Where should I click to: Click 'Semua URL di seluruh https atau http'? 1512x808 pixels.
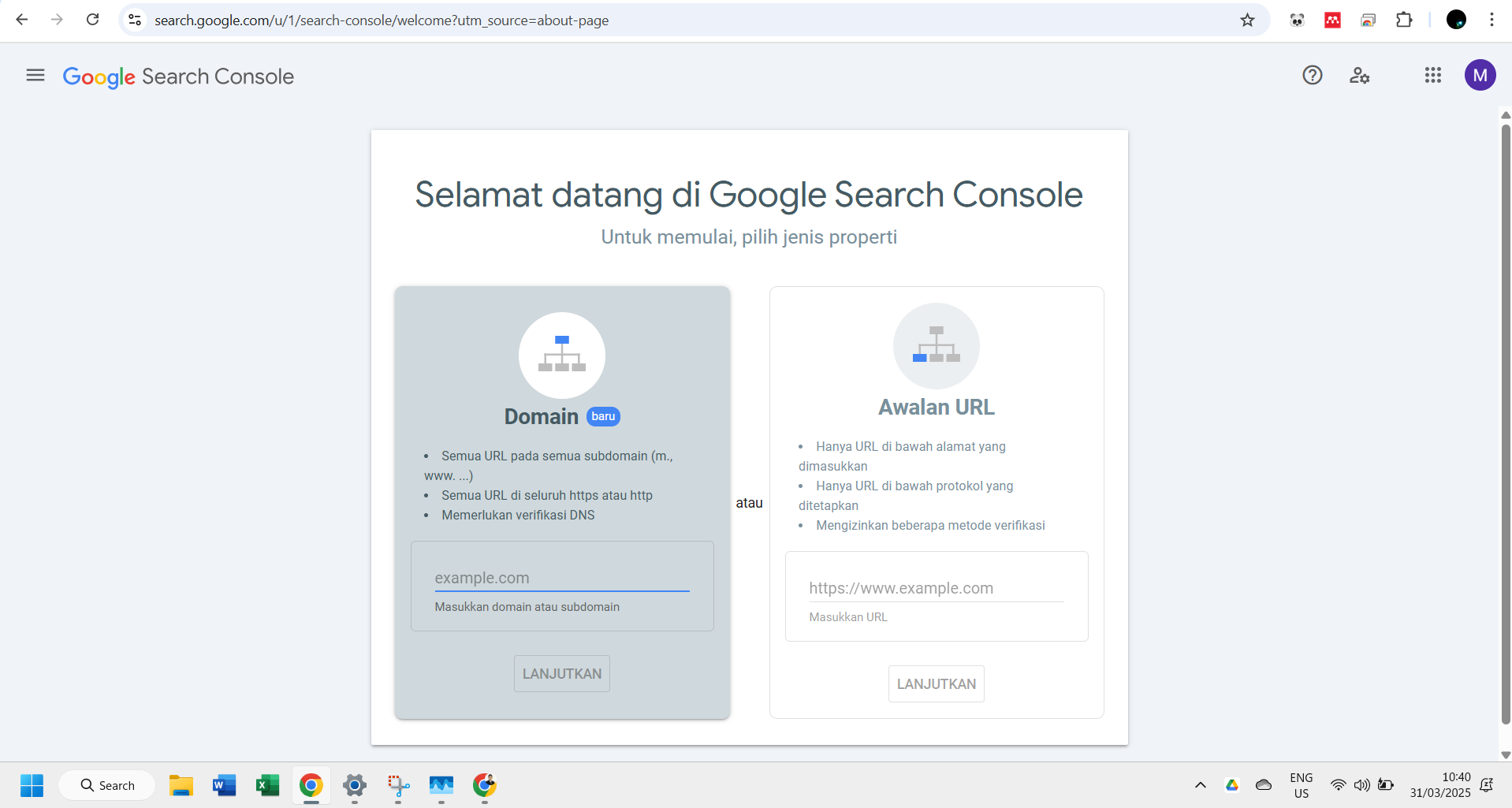(x=547, y=495)
